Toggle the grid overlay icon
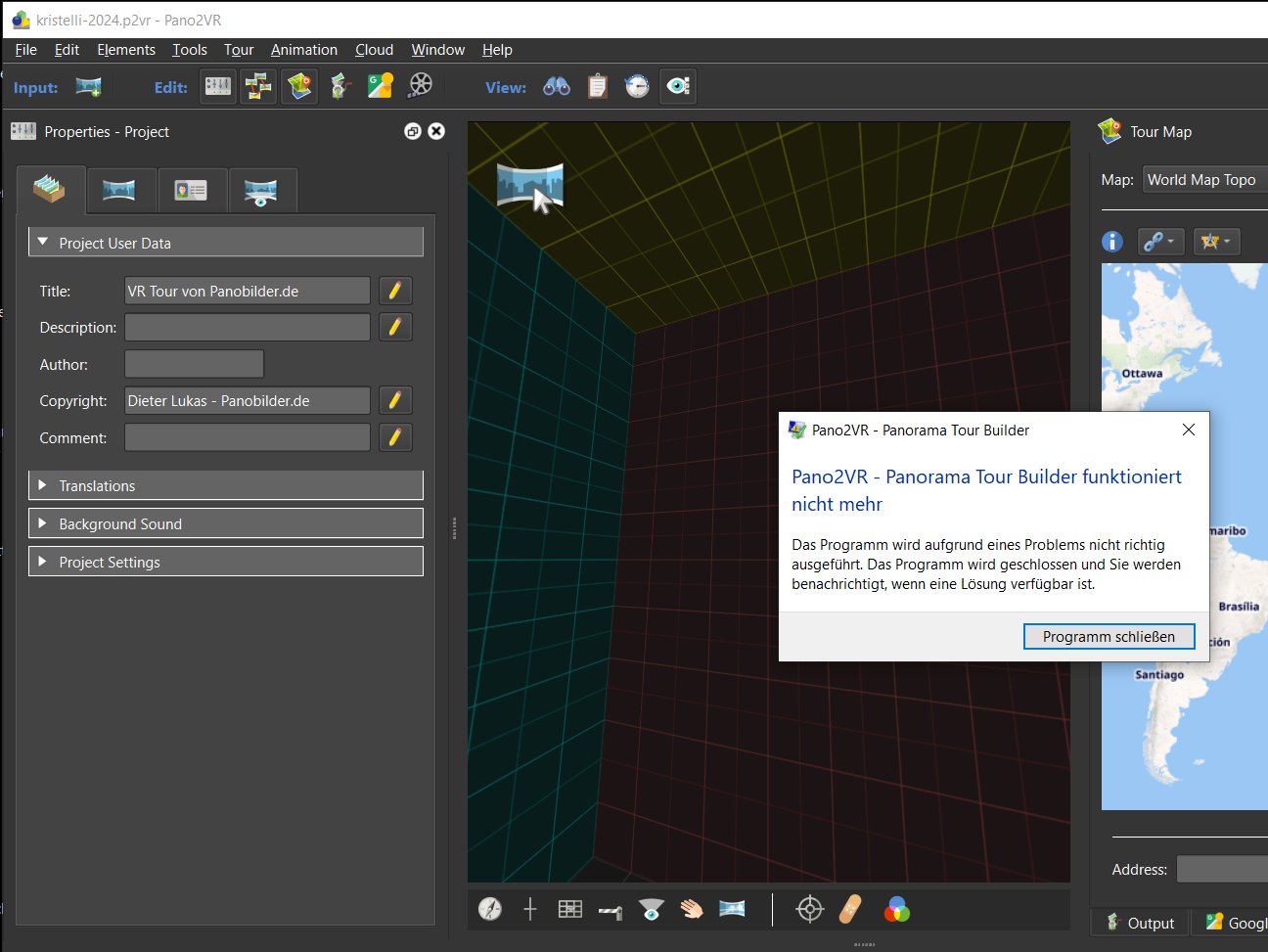Image resolution: width=1268 pixels, height=952 pixels. pos(570,910)
